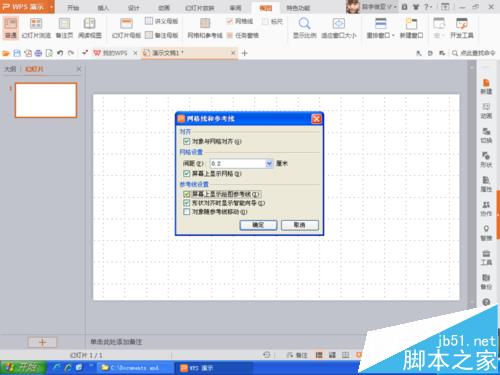The image size is (500, 375).
Task: Switch to 我的WPS document tab
Action: 111,53
